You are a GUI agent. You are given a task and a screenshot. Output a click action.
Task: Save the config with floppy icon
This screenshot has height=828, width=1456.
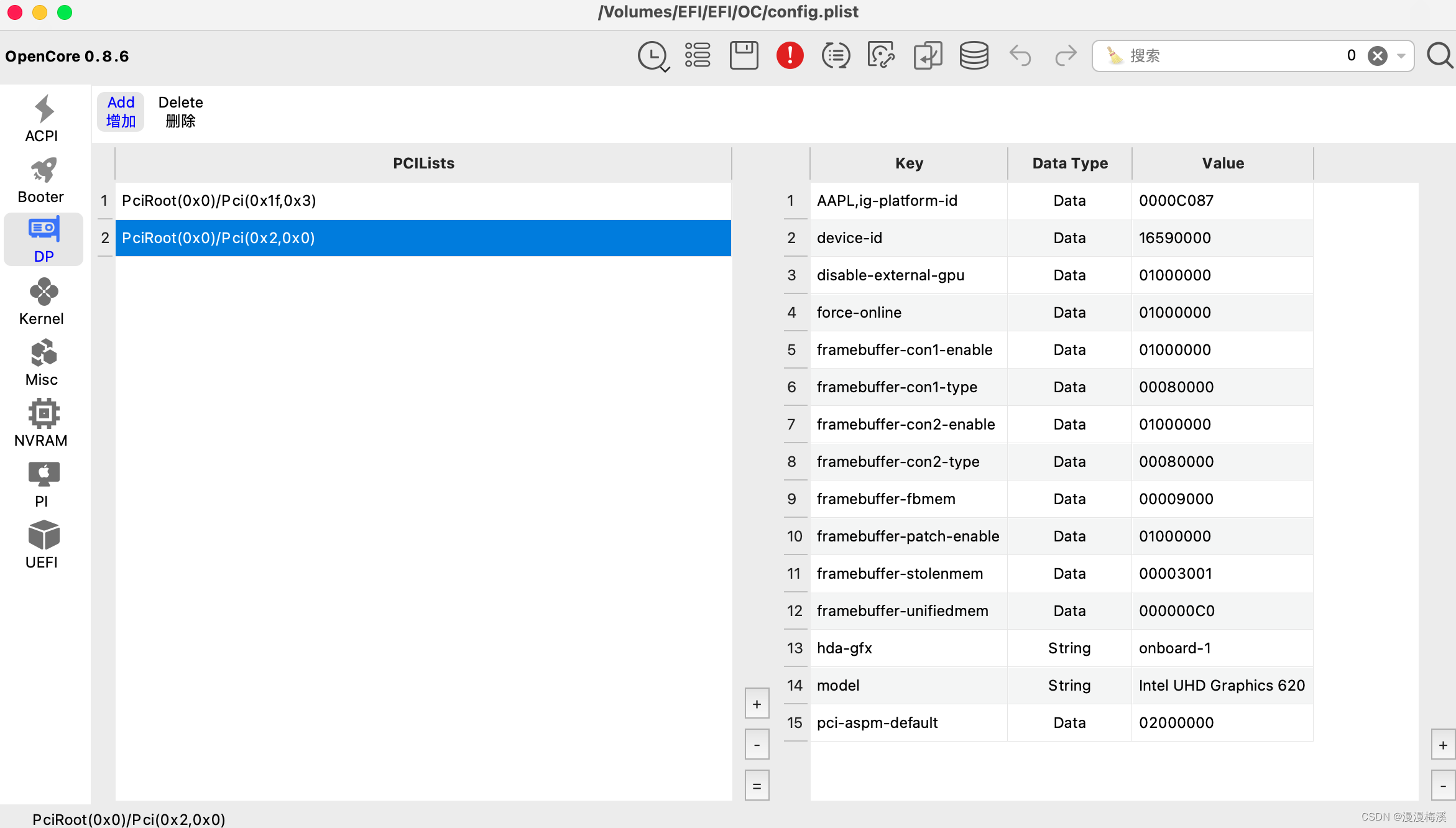(744, 55)
